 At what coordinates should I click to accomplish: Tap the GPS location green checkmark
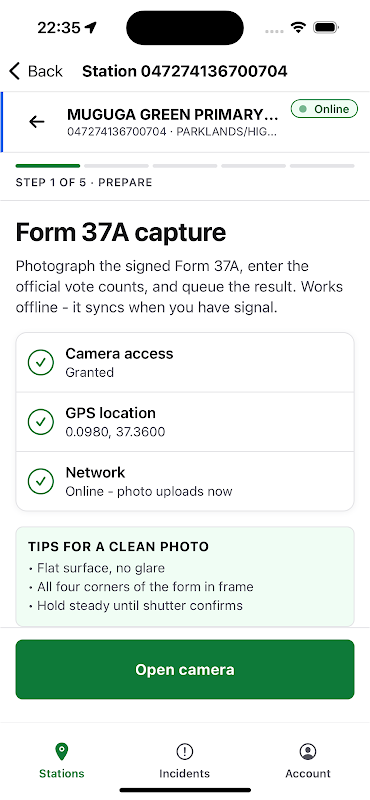41,422
